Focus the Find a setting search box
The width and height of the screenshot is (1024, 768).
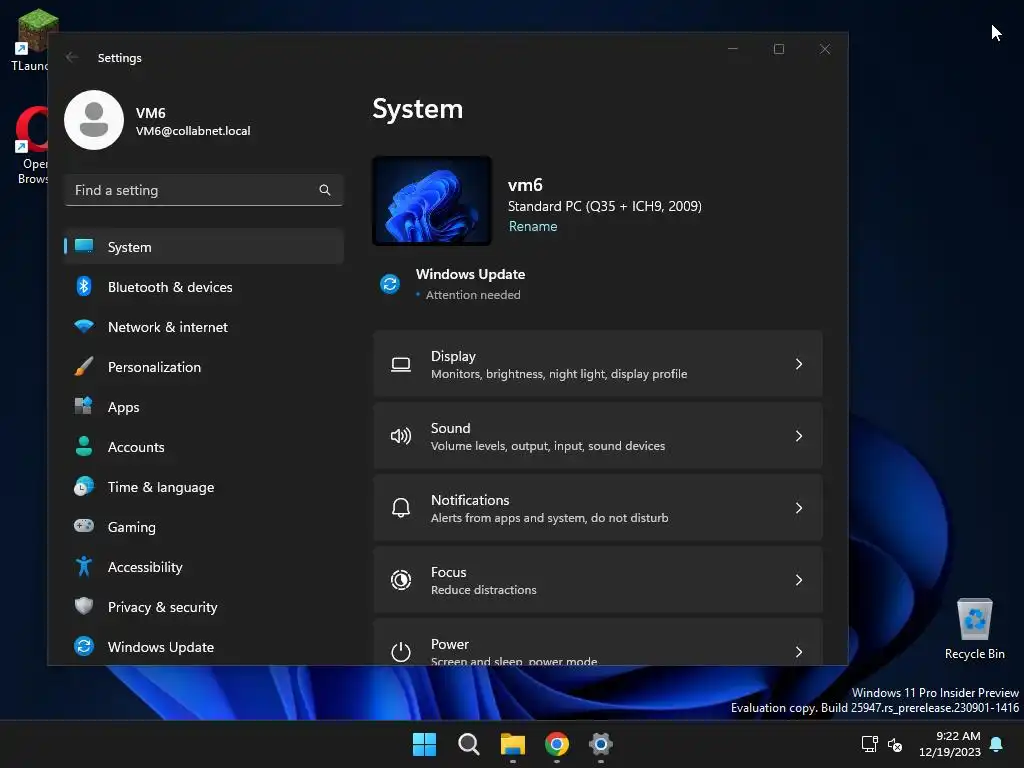click(204, 190)
